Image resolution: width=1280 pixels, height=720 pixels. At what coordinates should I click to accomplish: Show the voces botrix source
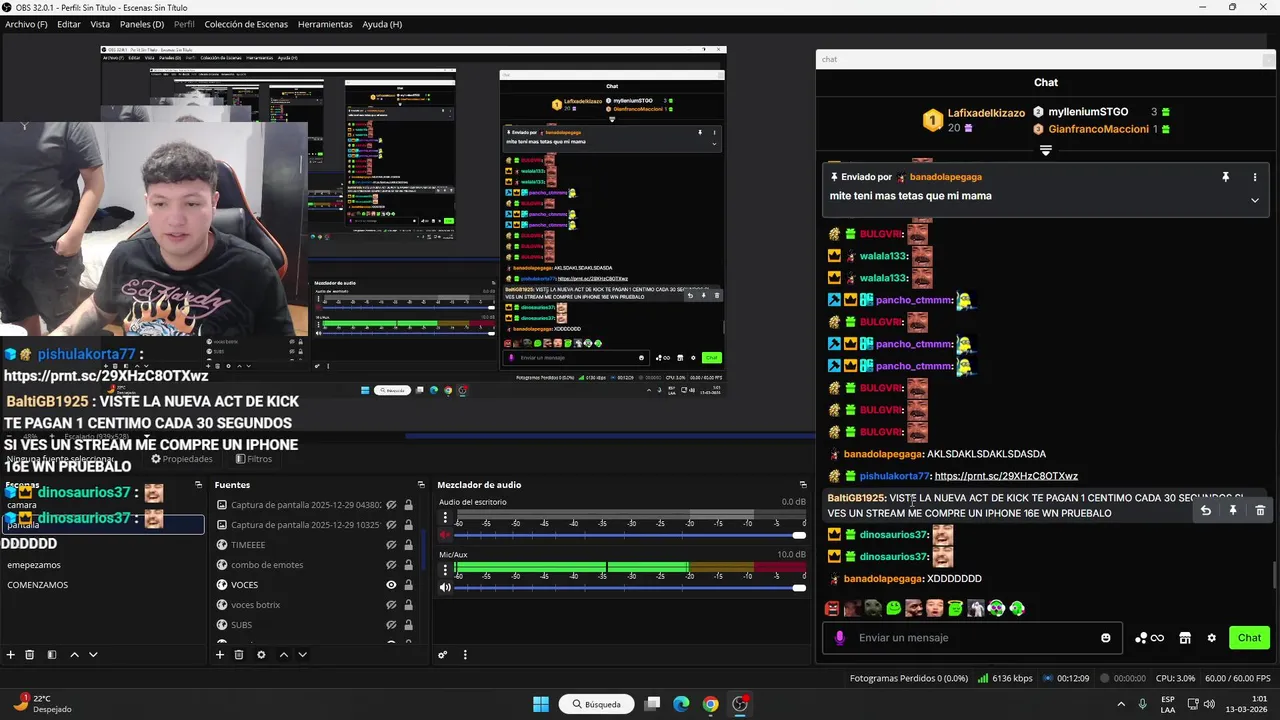[391, 605]
